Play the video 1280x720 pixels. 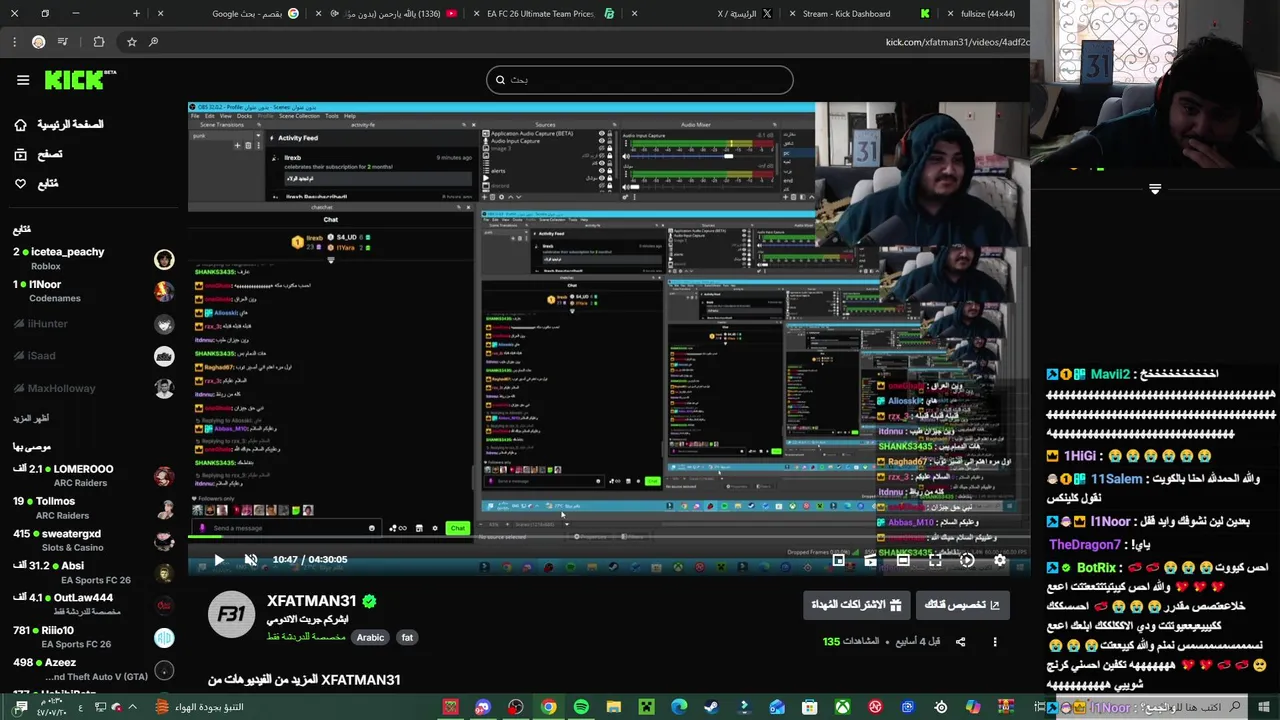(x=219, y=560)
